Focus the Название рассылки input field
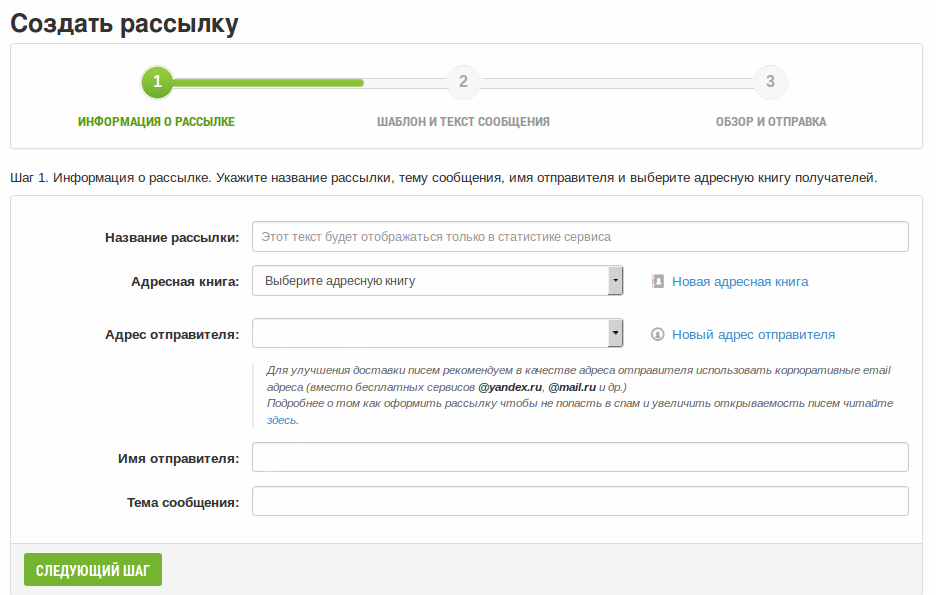This screenshot has height=595, width=936. point(580,236)
